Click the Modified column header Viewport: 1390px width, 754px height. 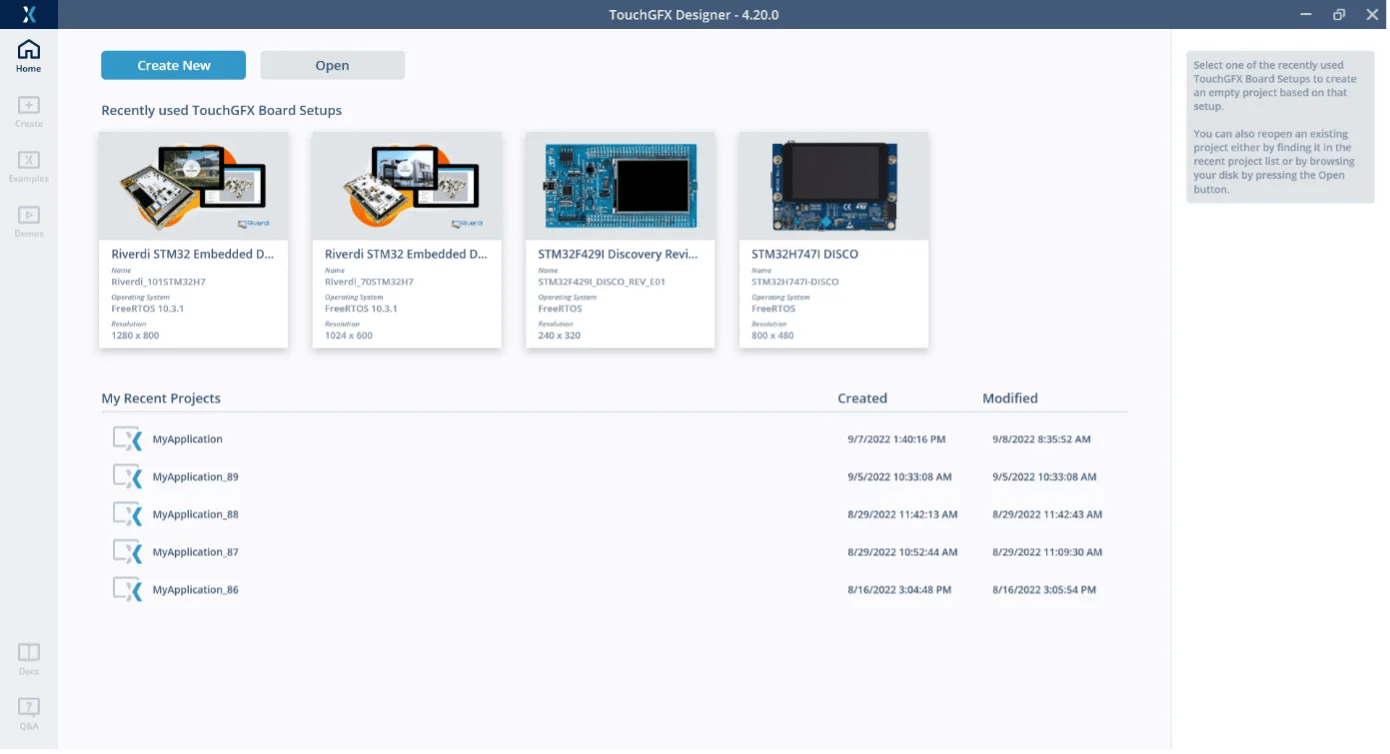[x=1010, y=398]
